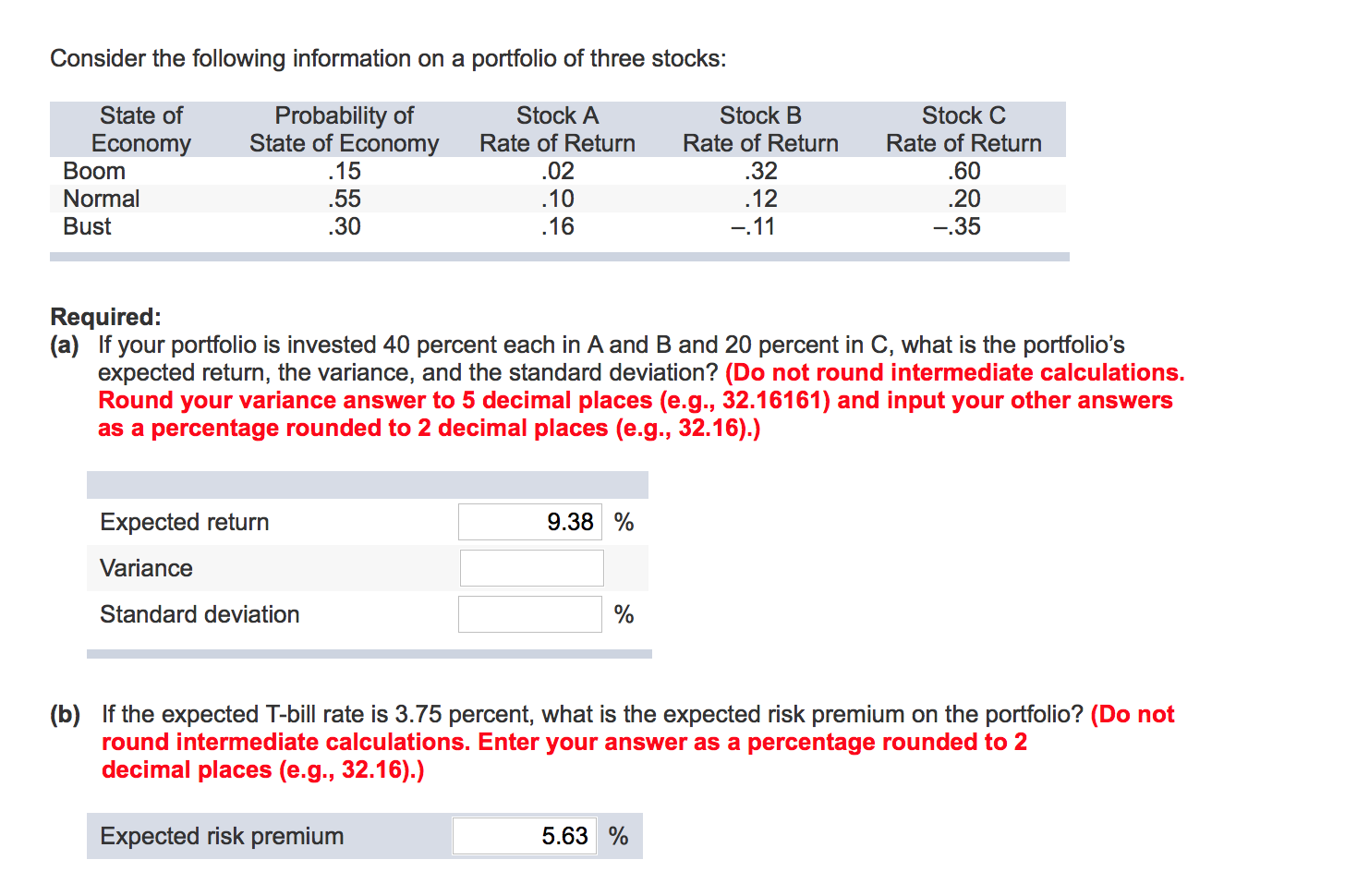The width and height of the screenshot is (1345, 896).
Task: Select the Stock A Rate of Return header
Action: point(556,129)
